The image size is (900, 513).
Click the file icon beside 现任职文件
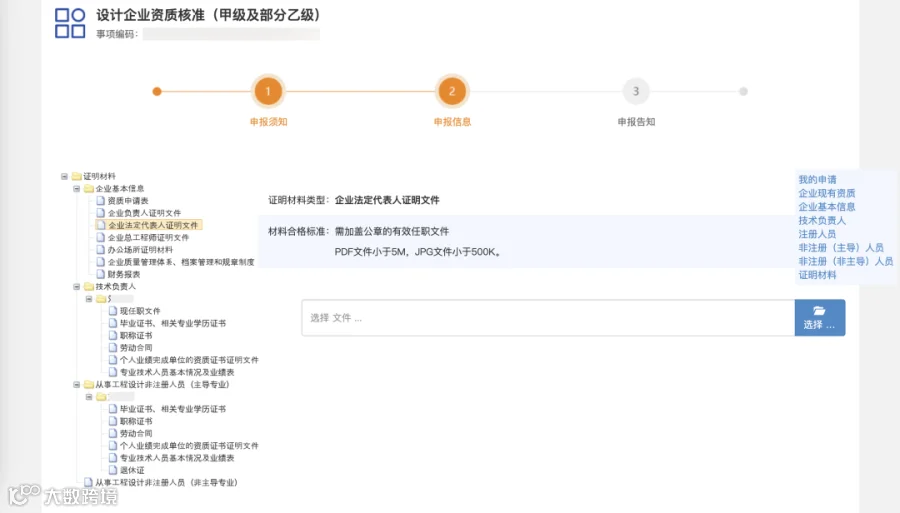point(113,310)
